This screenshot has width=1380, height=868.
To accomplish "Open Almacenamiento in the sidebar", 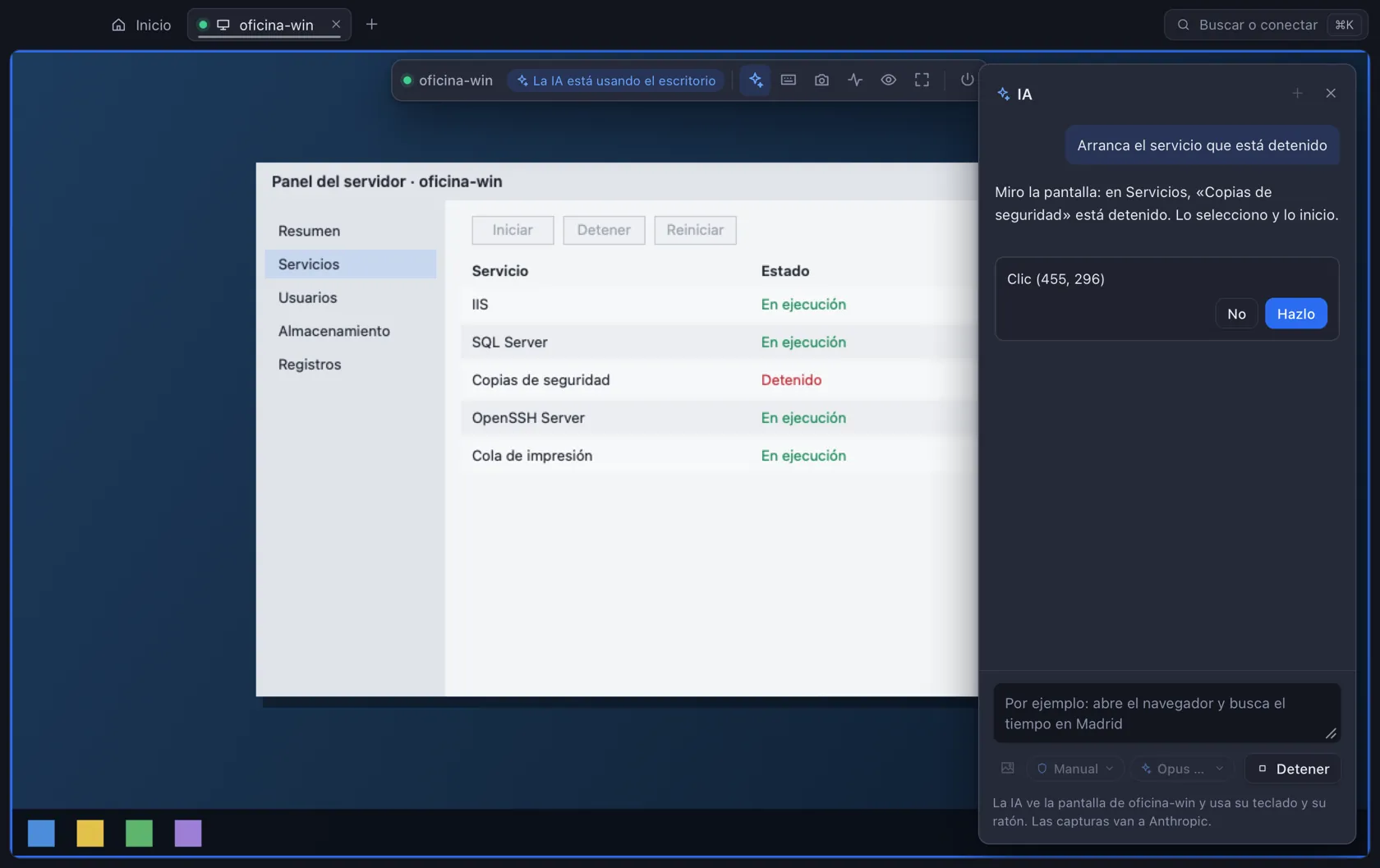I will tap(350, 331).
